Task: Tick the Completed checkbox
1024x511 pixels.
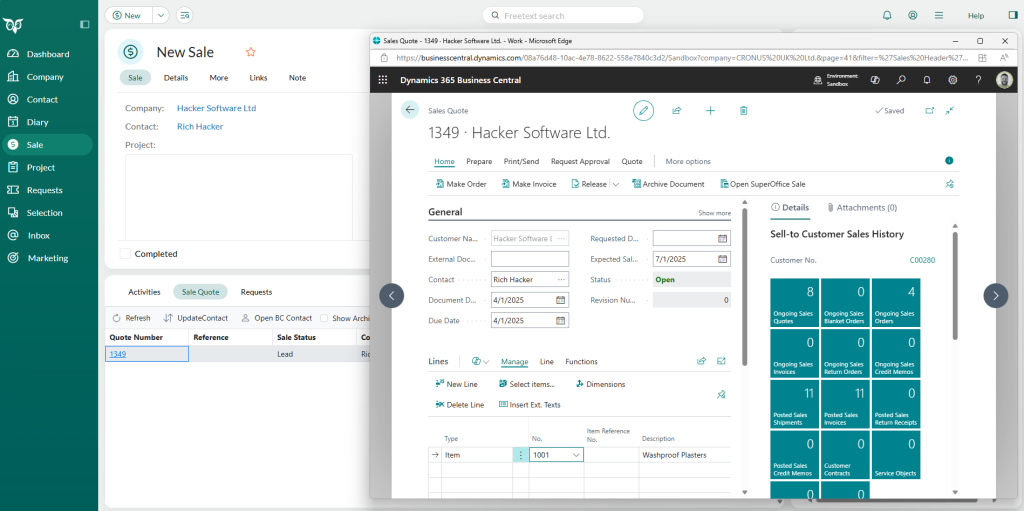Action: click(x=125, y=254)
